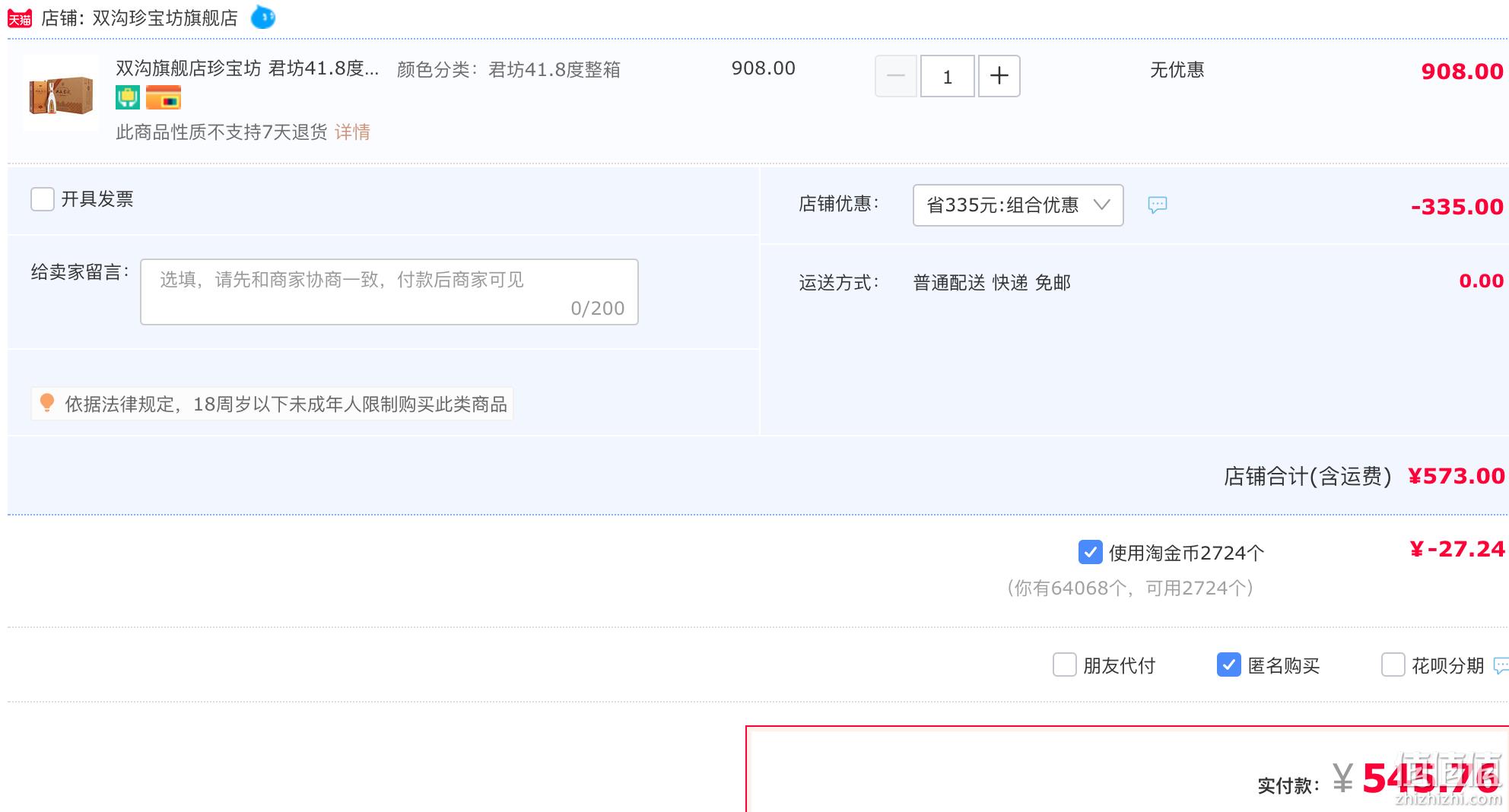Tick the 花呗分期 installment checkbox
Screen dimensions: 1509x812
point(1393,665)
